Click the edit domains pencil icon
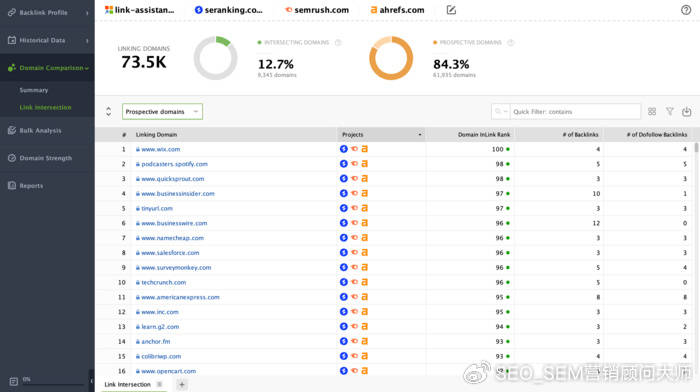Image resolution: width=700 pixels, height=392 pixels. (x=451, y=10)
